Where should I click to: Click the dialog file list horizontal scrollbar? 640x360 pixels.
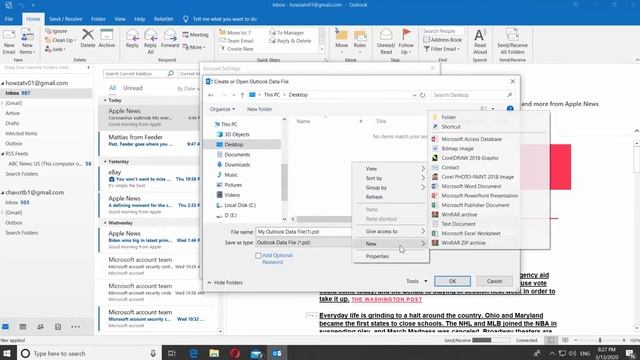click(x=324, y=219)
